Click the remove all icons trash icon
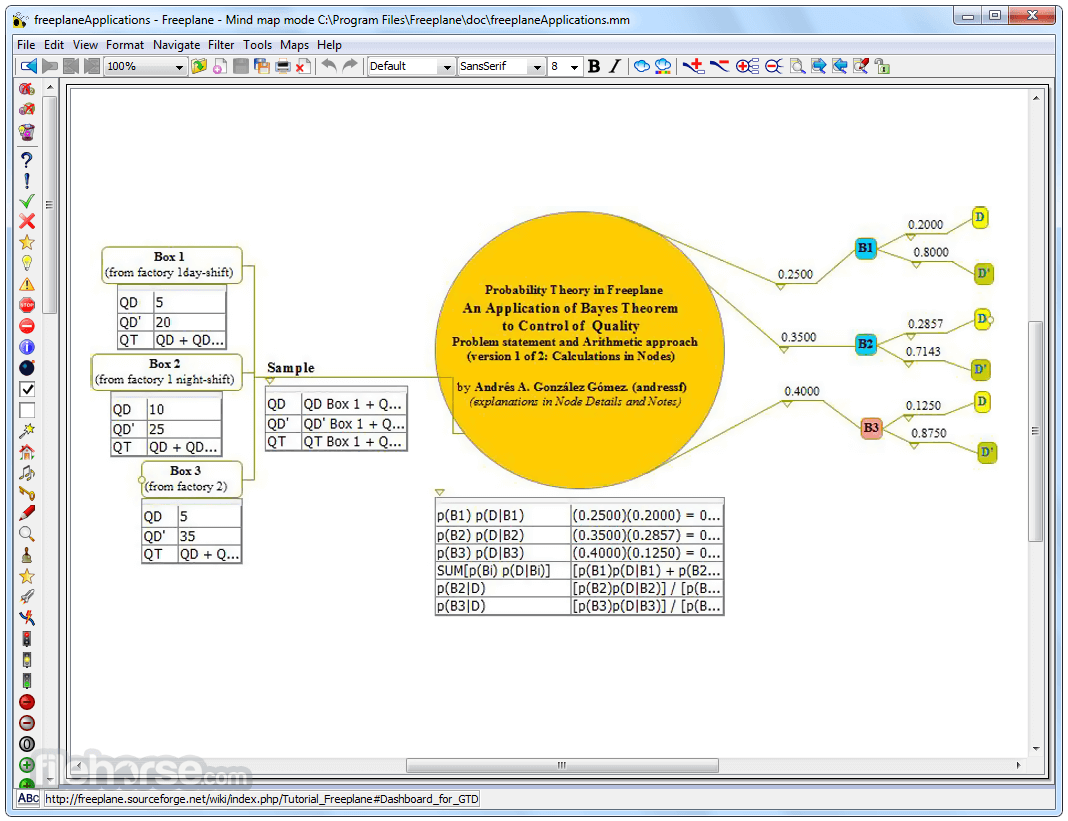 27,131
